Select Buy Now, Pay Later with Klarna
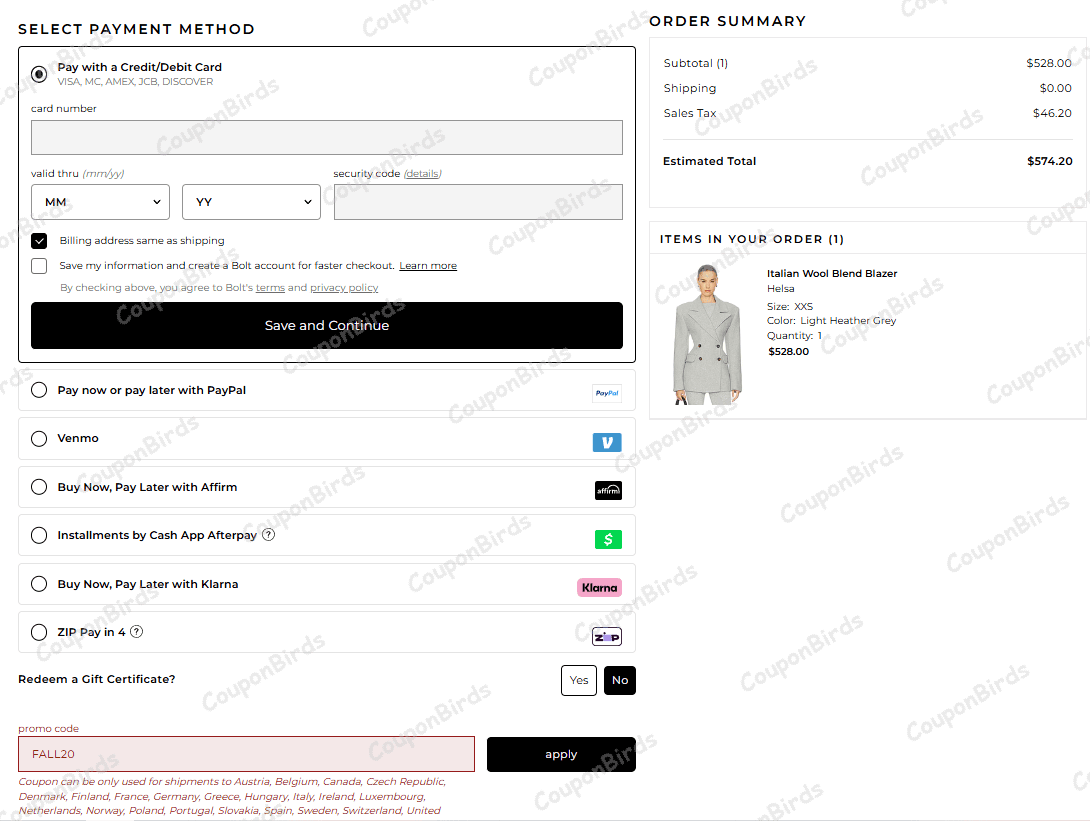The height and width of the screenshot is (821, 1090). coord(39,584)
